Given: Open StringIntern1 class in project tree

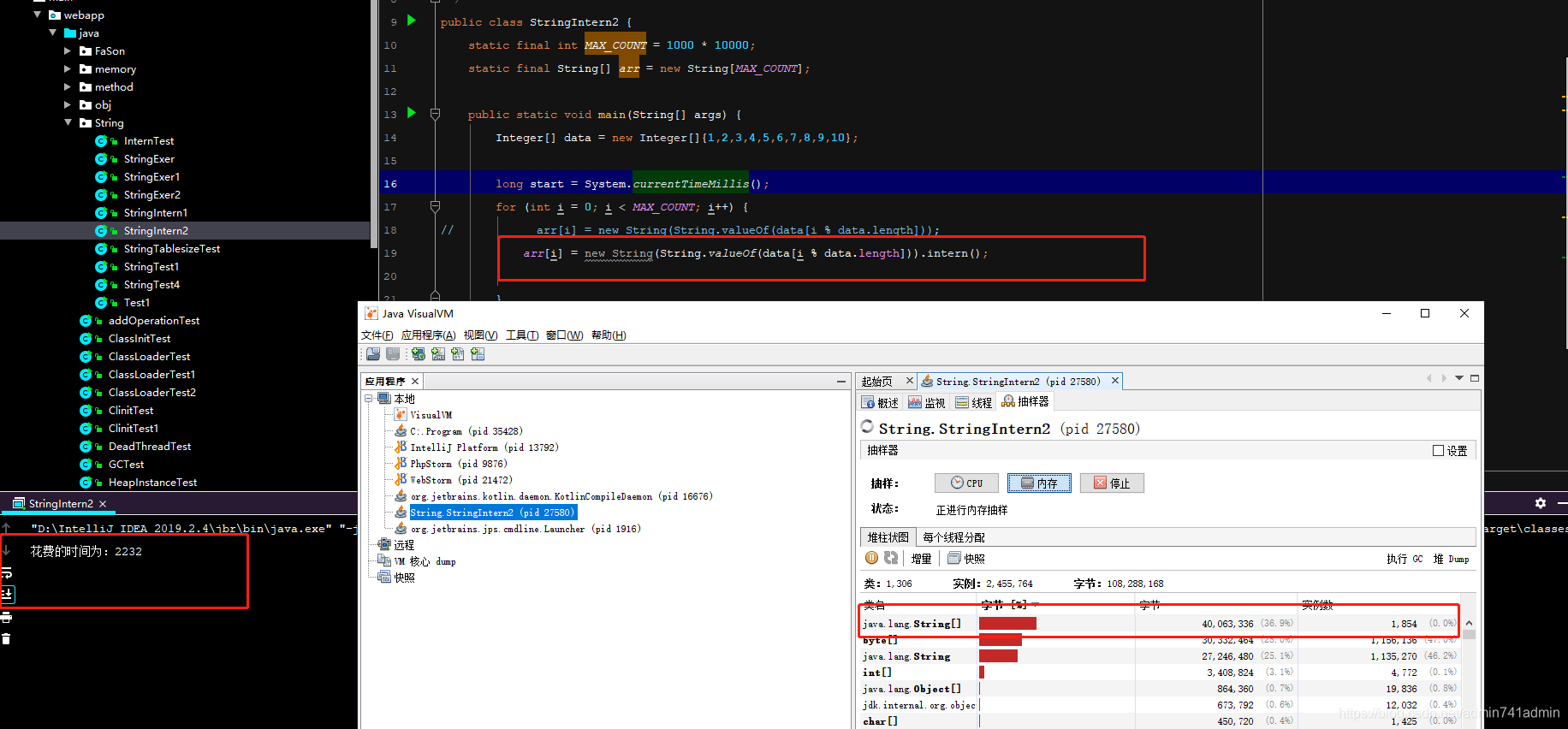Looking at the screenshot, I should [x=155, y=212].
